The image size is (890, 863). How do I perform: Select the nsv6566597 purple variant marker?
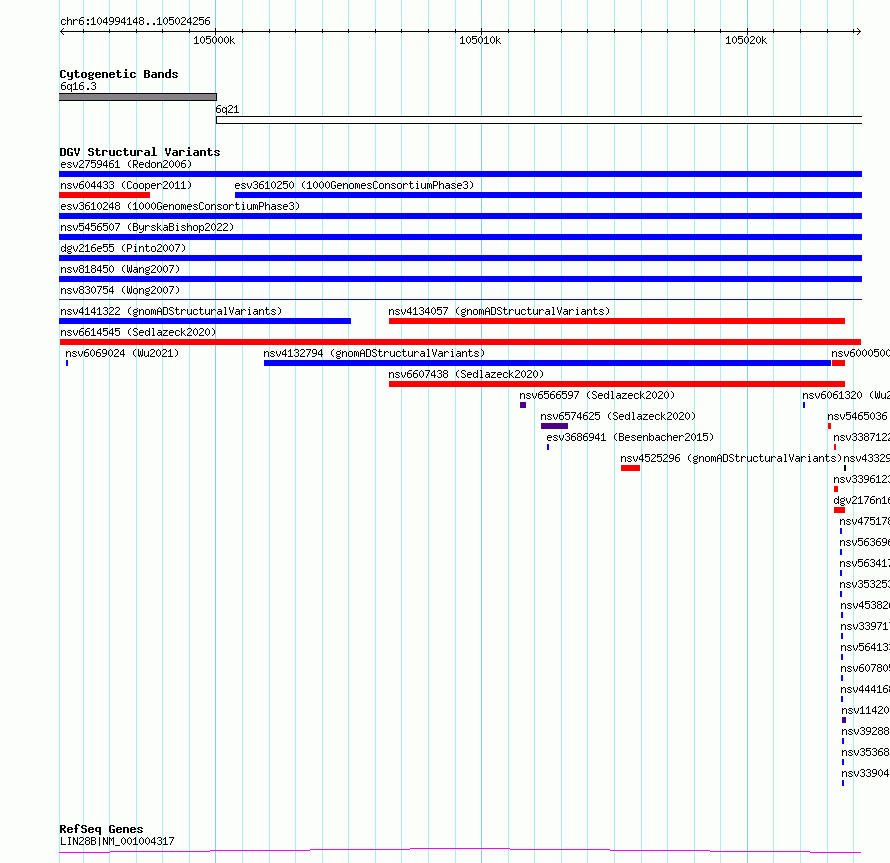pos(523,405)
